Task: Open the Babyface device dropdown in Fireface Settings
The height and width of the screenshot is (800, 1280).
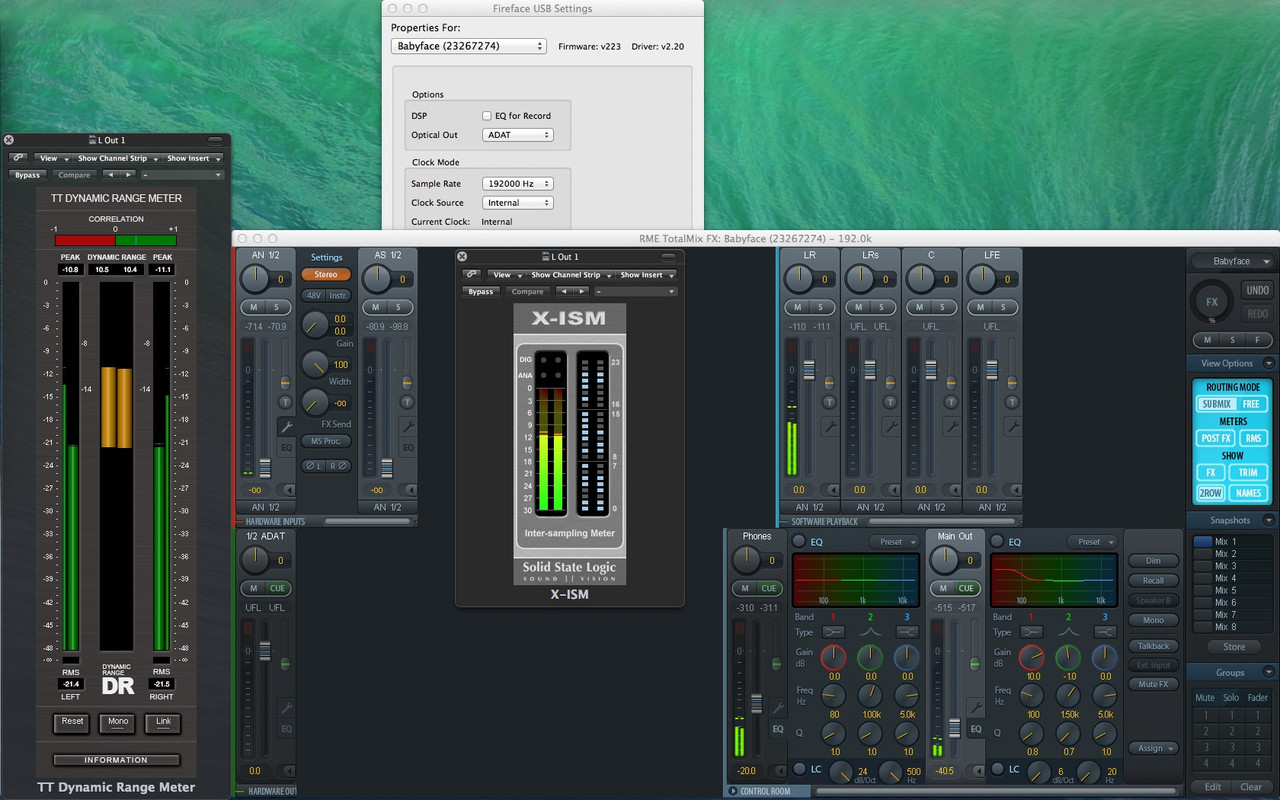Action: coord(469,46)
